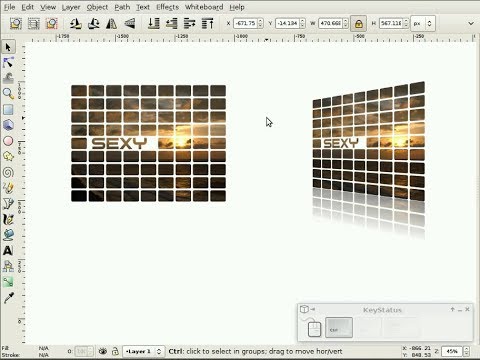Image resolution: width=480 pixels, height=360 pixels.
Task: Select the Tweak tool
Action: click(x=8, y=78)
